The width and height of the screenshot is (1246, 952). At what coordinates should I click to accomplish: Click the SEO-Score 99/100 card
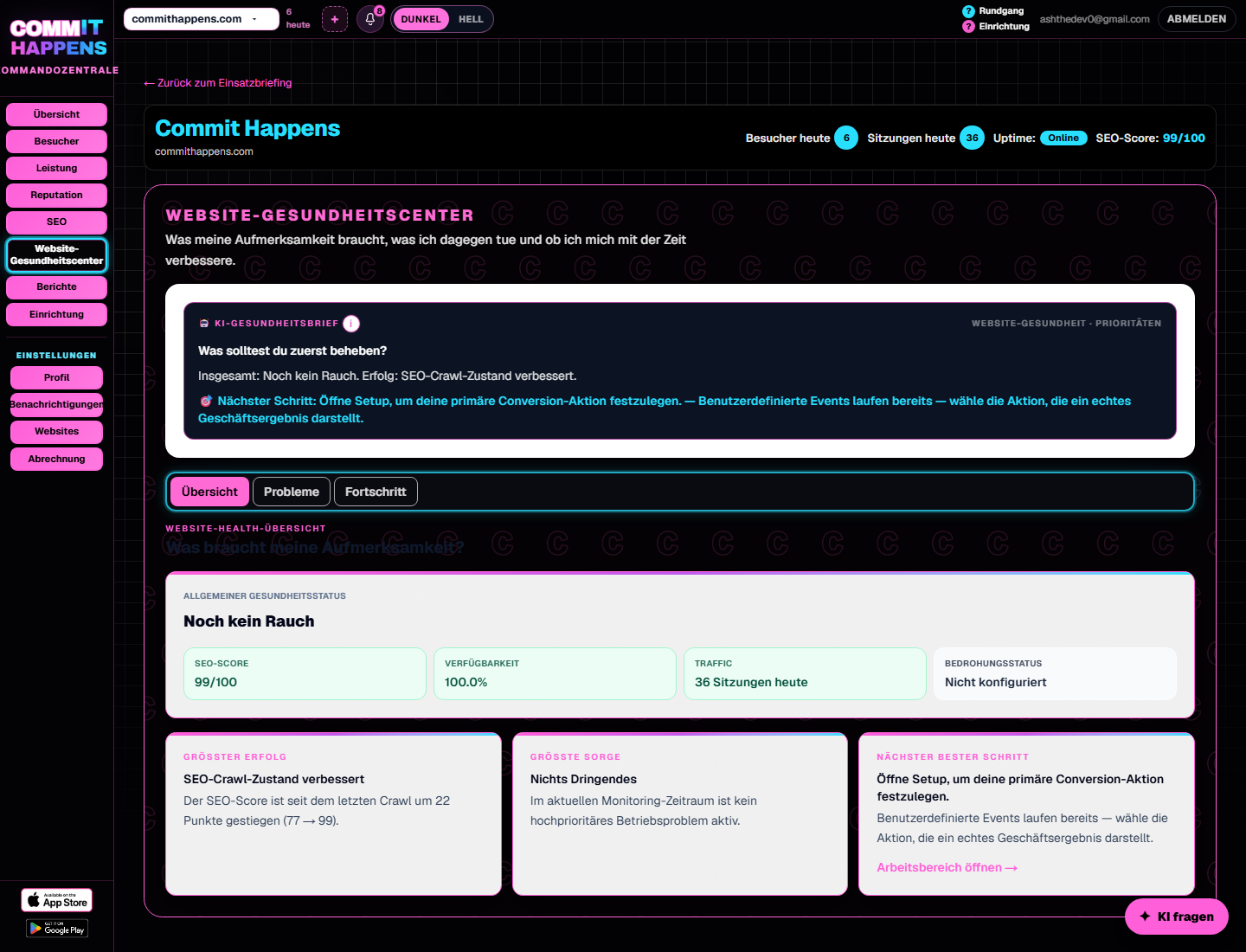click(x=305, y=673)
